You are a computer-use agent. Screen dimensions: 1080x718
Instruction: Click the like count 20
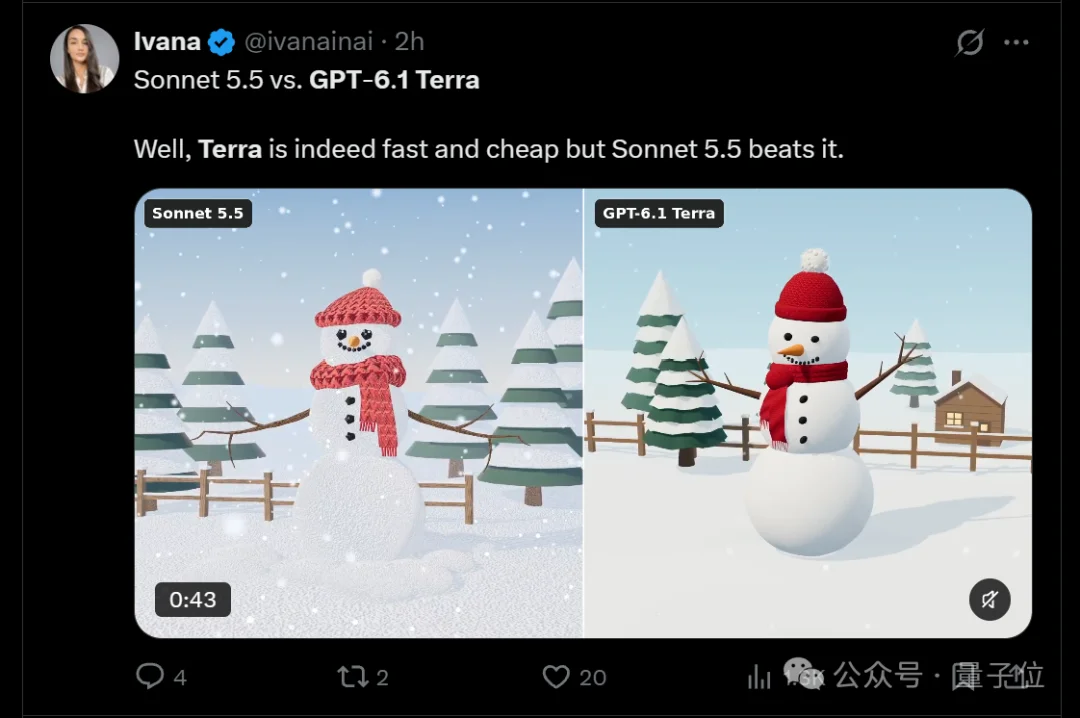(592, 677)
